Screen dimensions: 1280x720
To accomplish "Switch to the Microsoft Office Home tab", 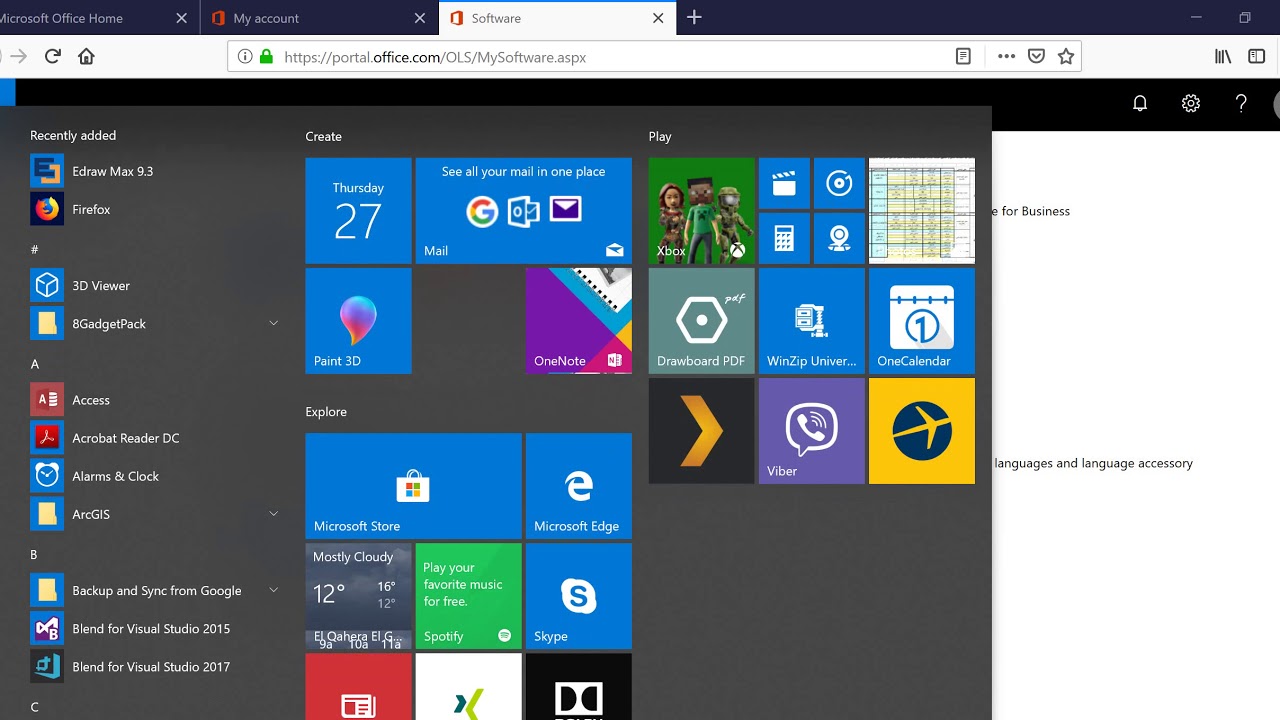I will pyautogui.click(x=97, y=18).
